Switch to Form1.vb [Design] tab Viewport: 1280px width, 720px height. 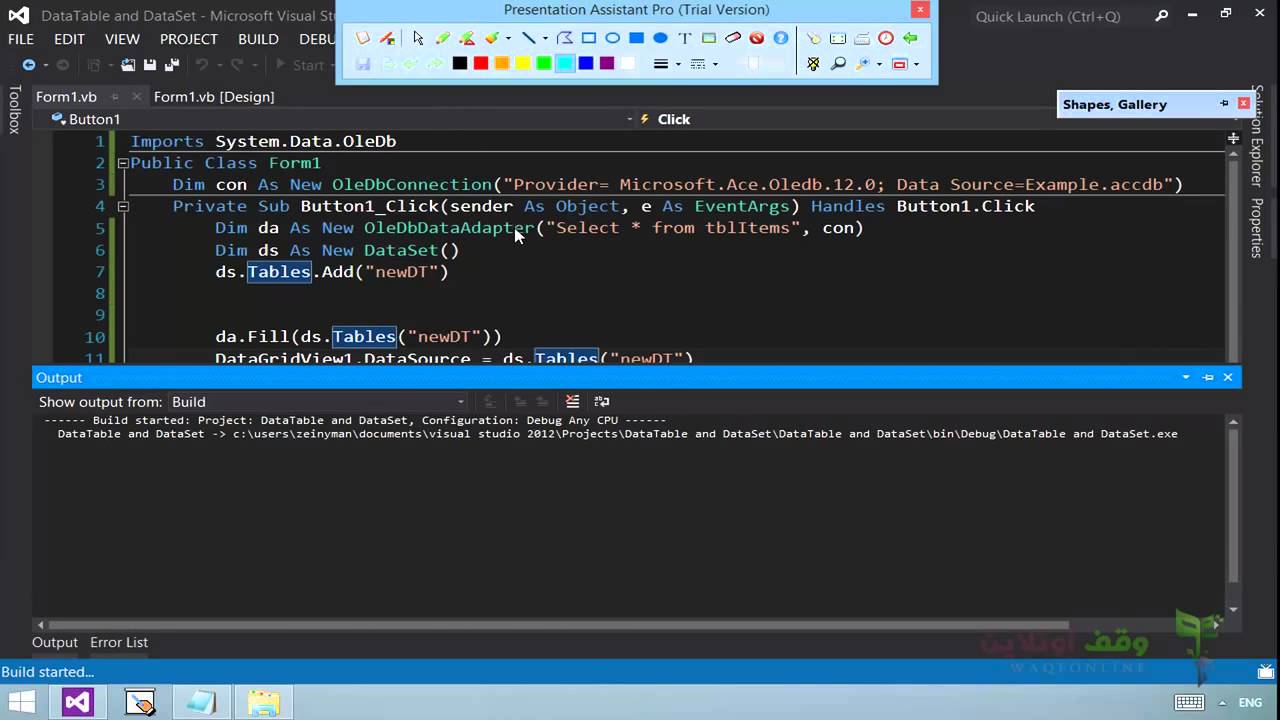click(x=214, y=97)
